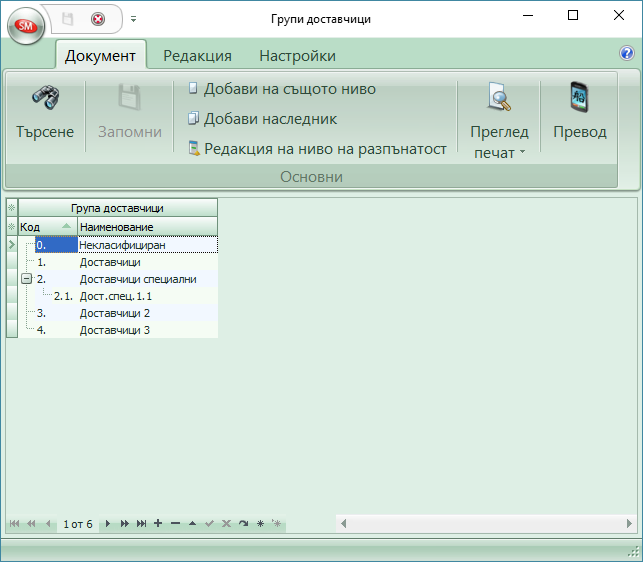The image size is (643, 562).
Task: Click the save icon in quick access toolbar
Action: (x=67, y=19)
